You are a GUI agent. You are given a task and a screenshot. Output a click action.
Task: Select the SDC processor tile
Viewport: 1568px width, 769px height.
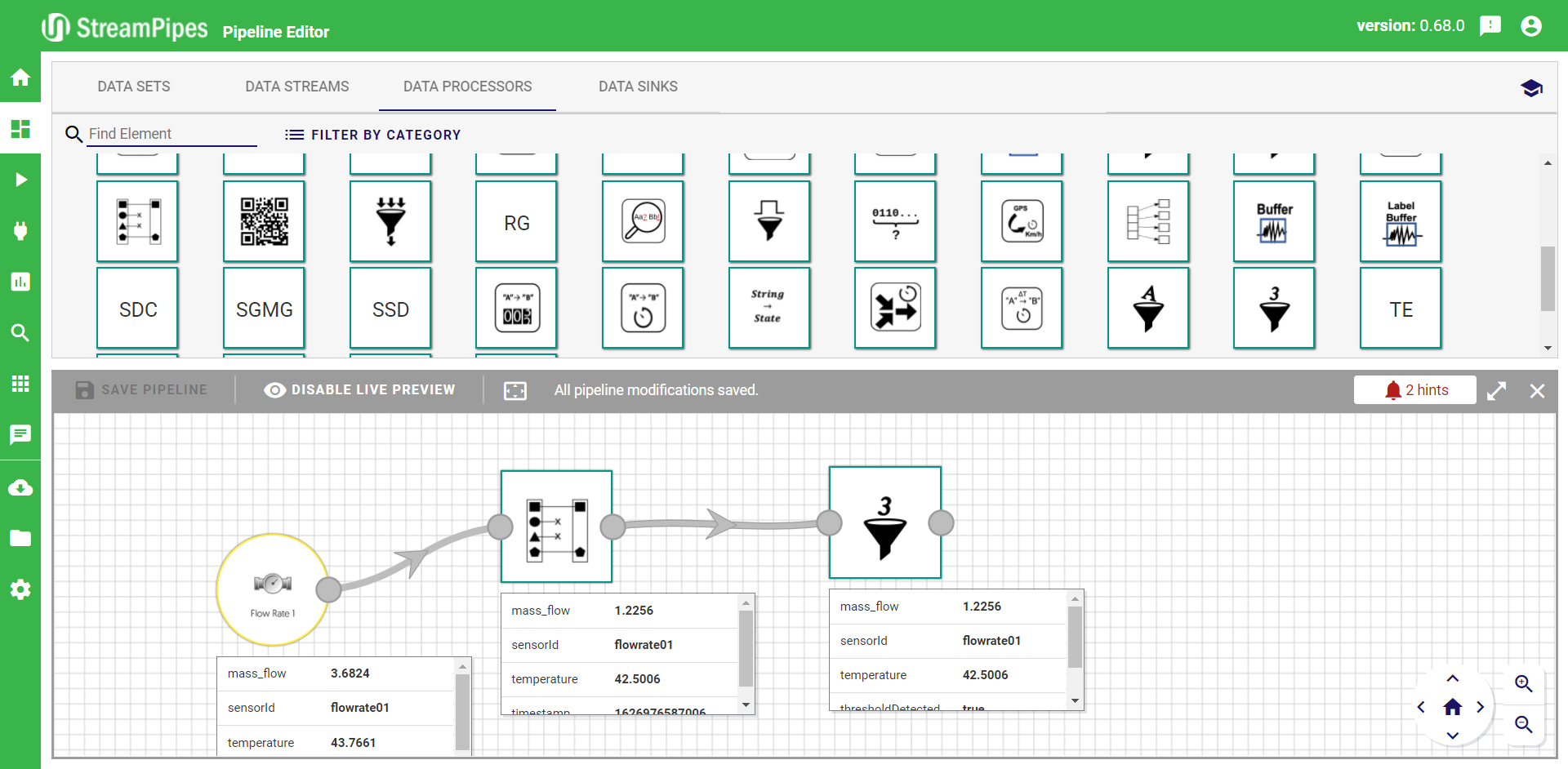(137, 308)
